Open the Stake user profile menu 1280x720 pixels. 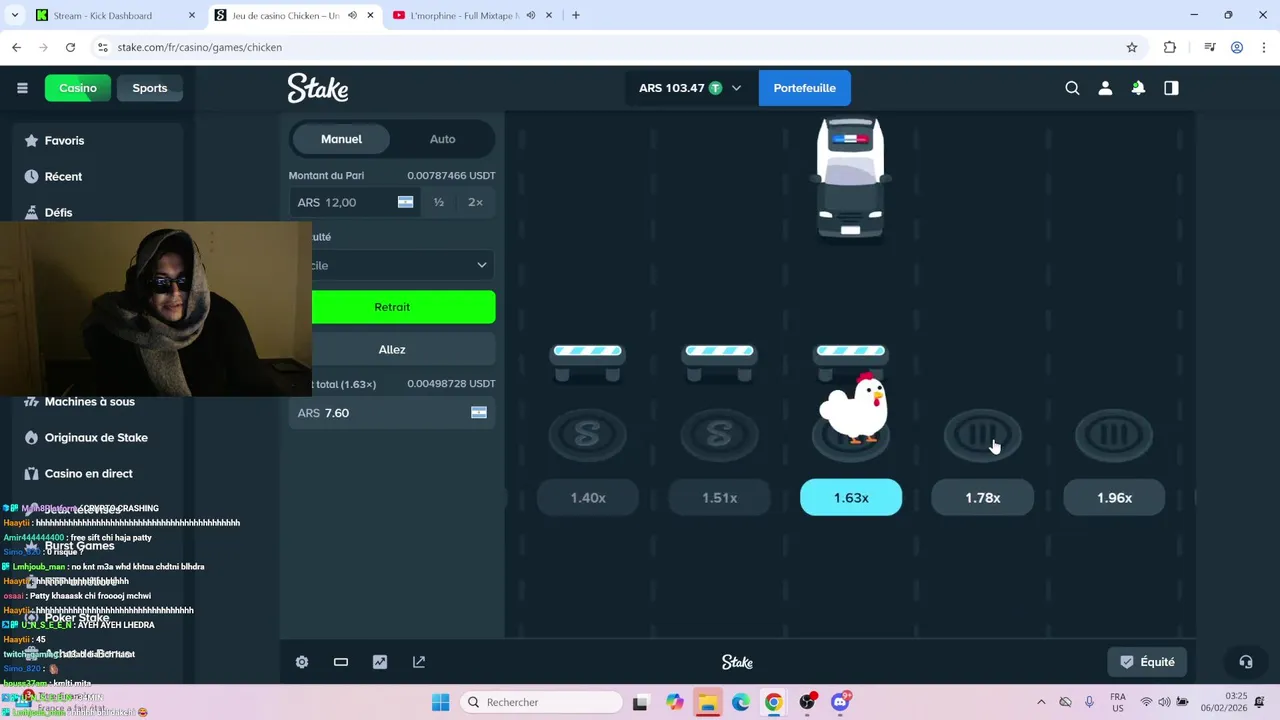pyautogui.click(x=1105, y=88)
